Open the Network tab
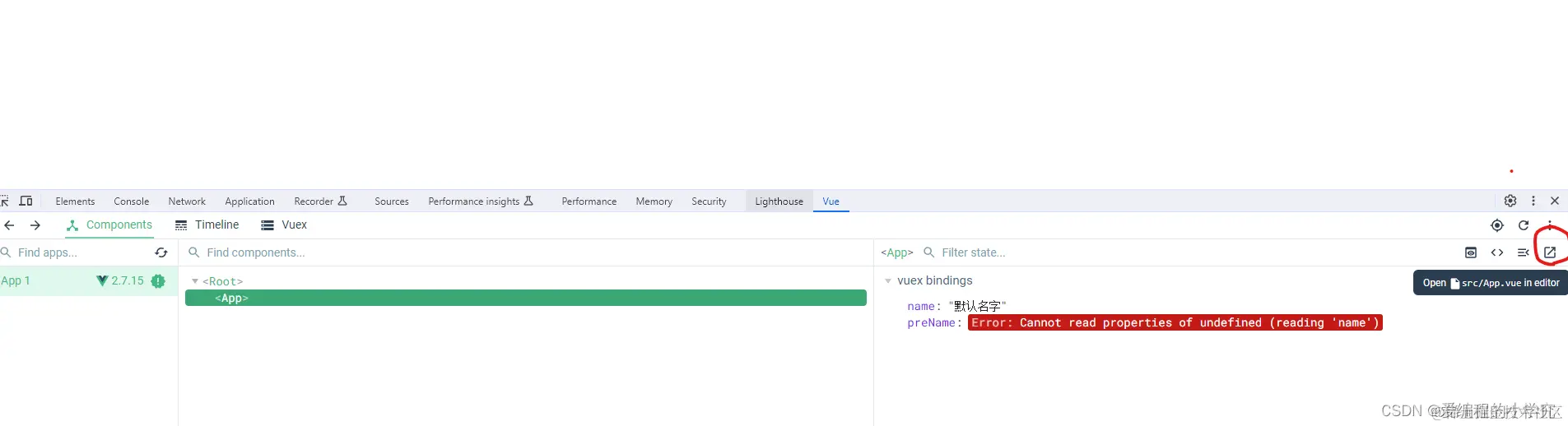 tap(187, 201)
